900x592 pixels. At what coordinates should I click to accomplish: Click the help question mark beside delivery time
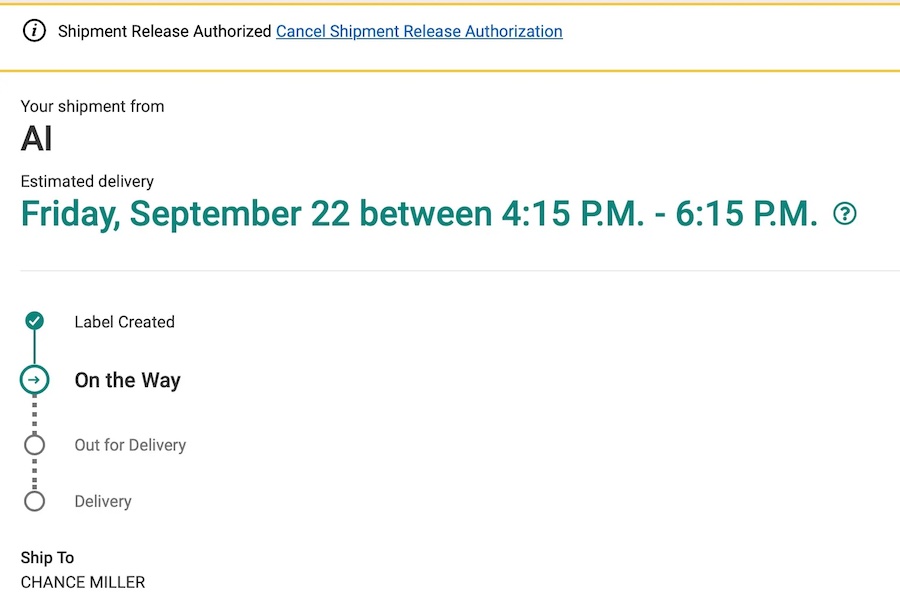pos(845,213)
